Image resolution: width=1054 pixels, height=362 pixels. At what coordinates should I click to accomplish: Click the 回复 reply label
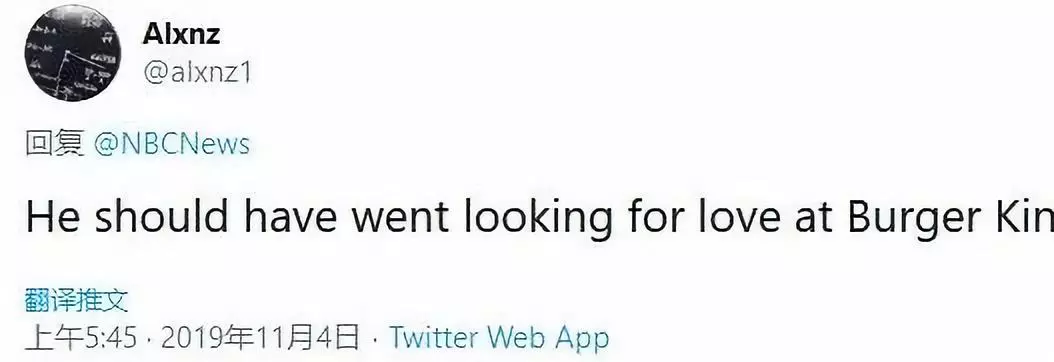pos(54,144)
